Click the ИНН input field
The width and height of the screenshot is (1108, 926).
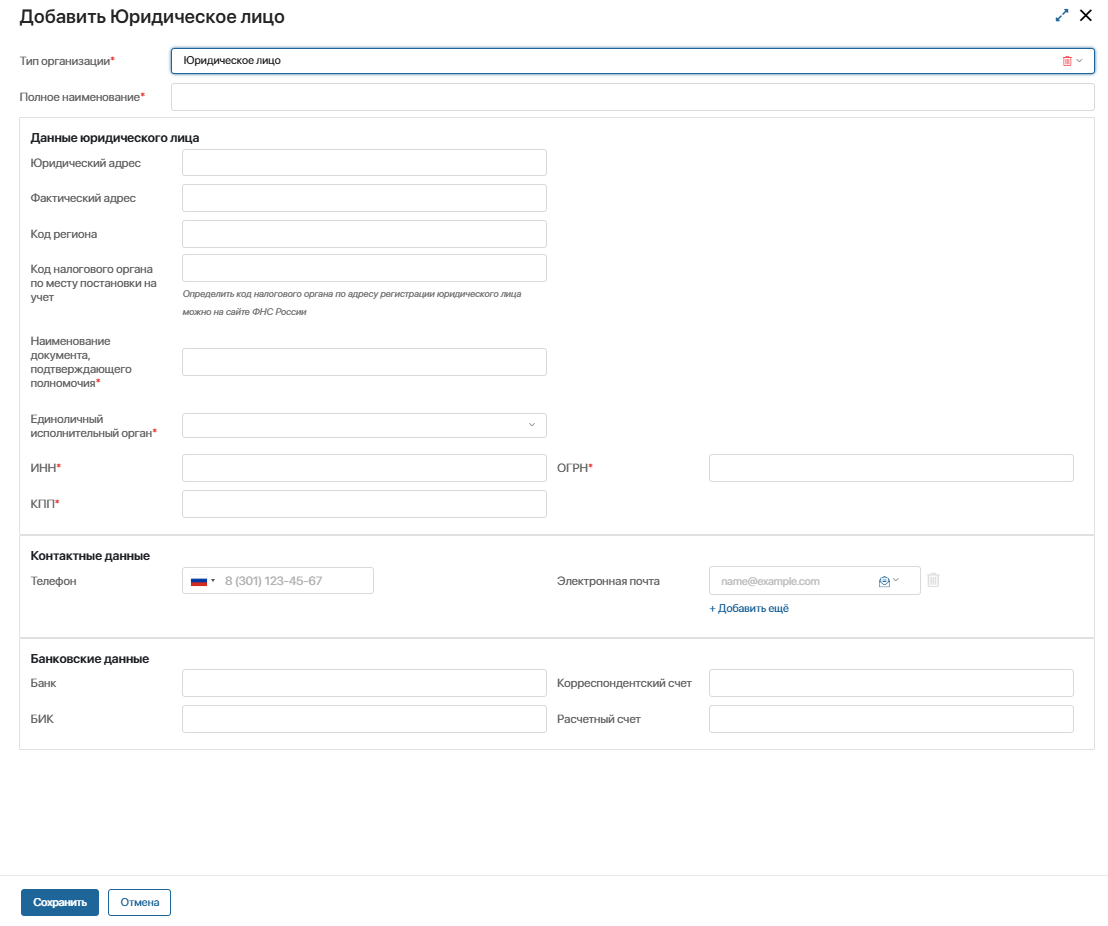tap(364, 468)
